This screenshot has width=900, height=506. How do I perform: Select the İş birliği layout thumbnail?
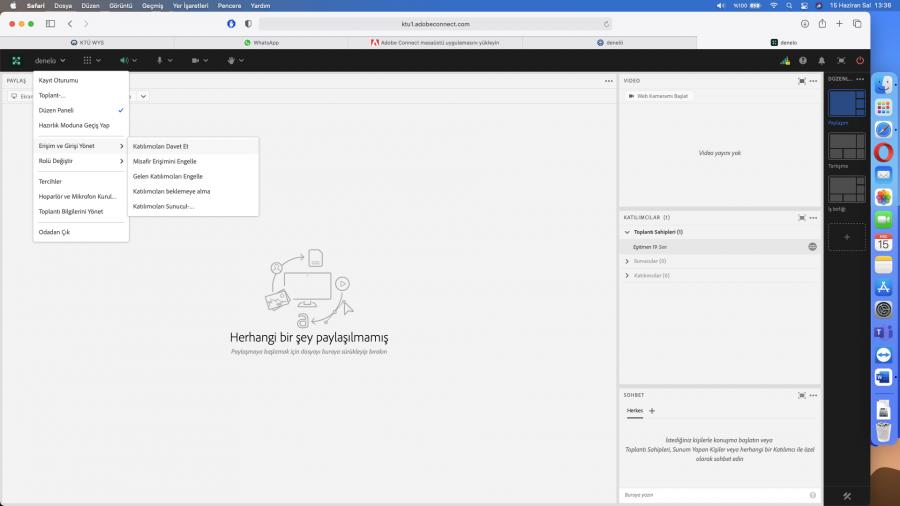tap(847, 189)
